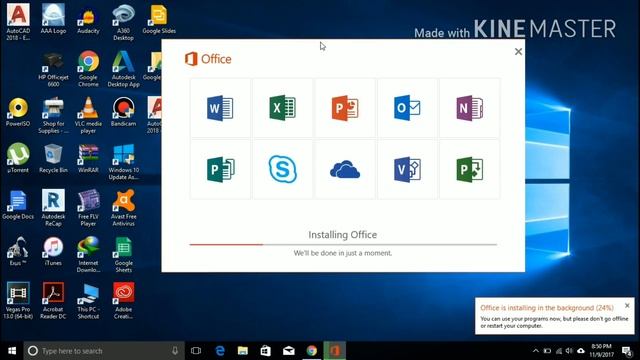Select the Adobe Creative Cloud icon
The width and height of the screenshot is (640, 360).
pyautogui.click(x=123, y=300)
